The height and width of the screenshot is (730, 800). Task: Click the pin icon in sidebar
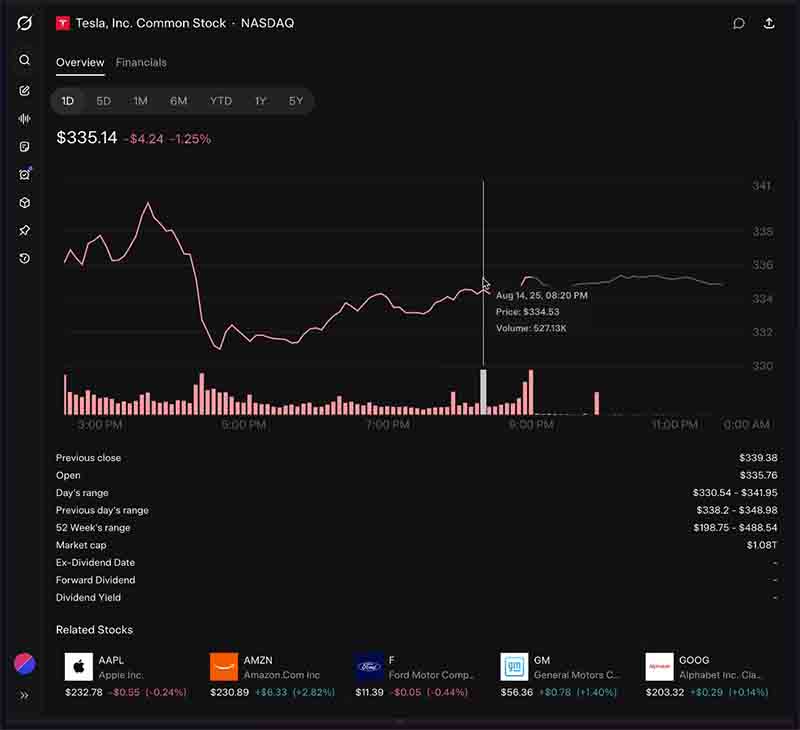point(24,231)
